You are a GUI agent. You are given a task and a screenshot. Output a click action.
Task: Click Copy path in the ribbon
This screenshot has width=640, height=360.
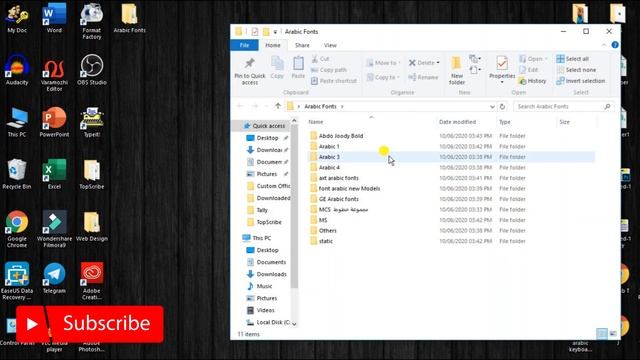click(329, 70)
